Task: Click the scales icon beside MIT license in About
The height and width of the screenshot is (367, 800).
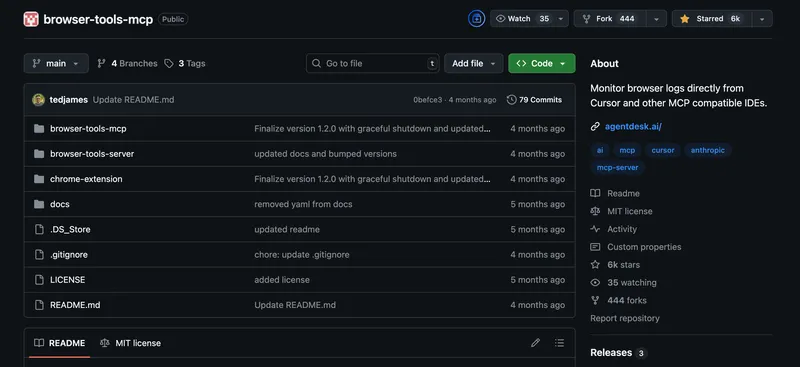Action: 595,211
